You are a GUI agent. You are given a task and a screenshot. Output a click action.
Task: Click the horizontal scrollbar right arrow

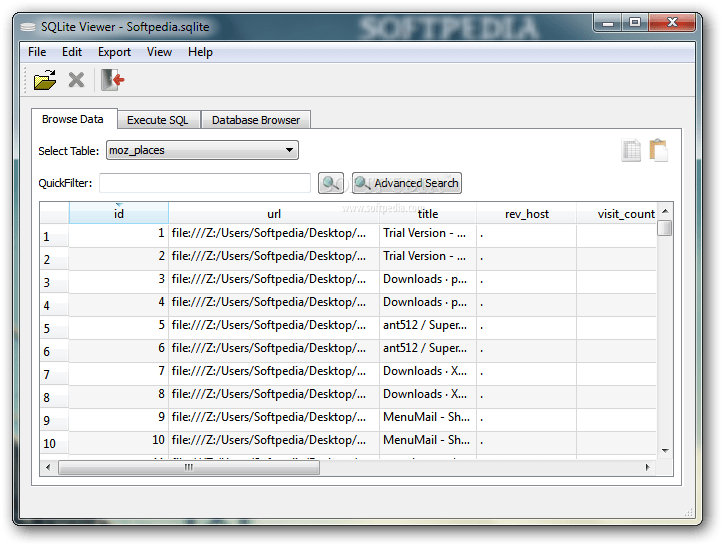[647, 468]
